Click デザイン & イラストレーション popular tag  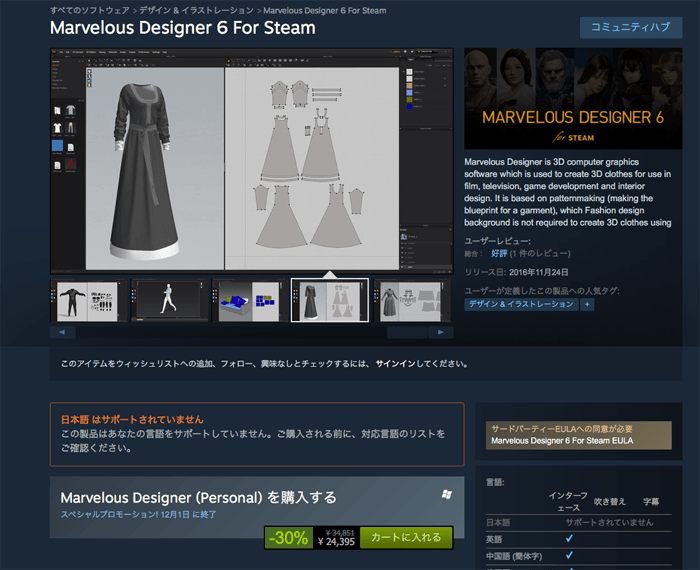[x=521, y=304]
